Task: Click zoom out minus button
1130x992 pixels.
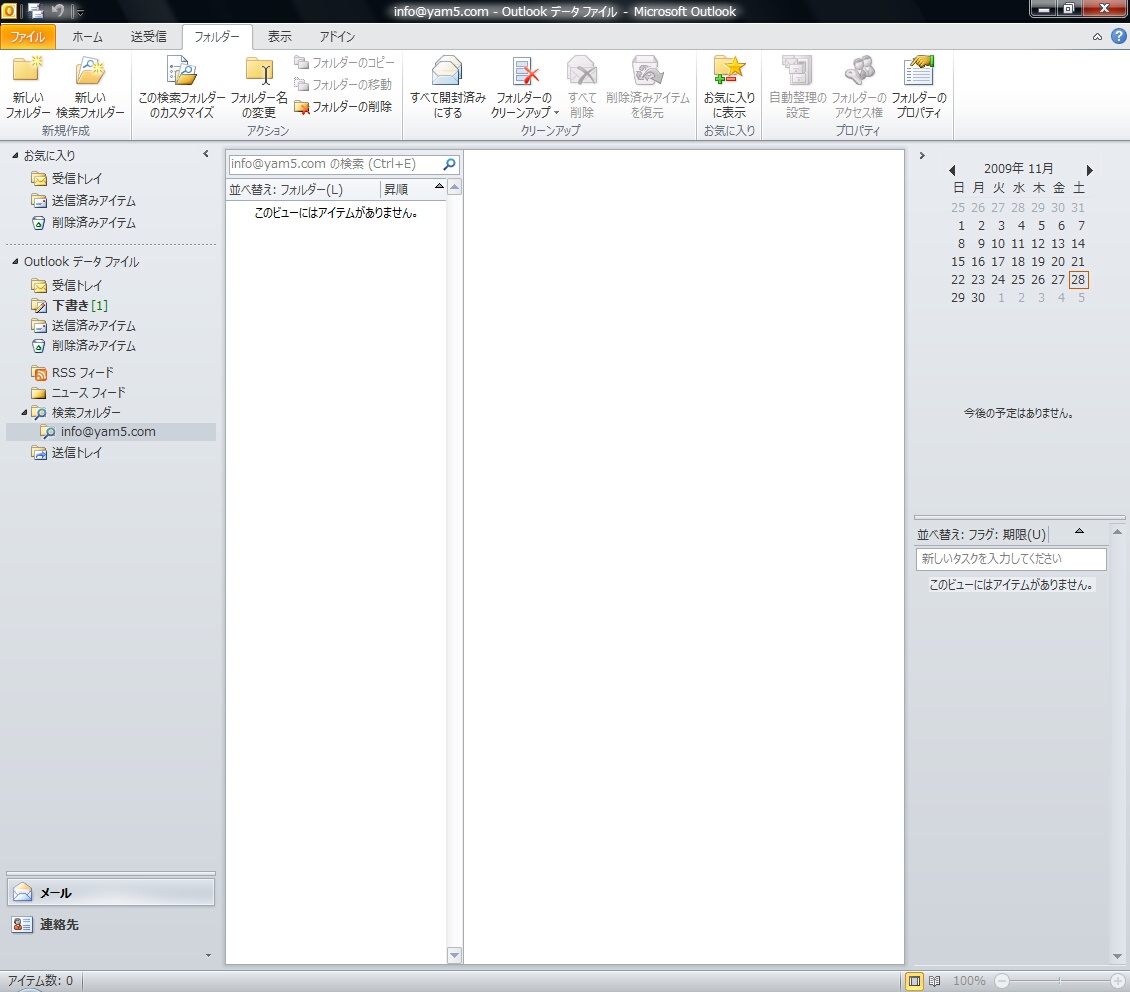Action: pos(1002,980)
